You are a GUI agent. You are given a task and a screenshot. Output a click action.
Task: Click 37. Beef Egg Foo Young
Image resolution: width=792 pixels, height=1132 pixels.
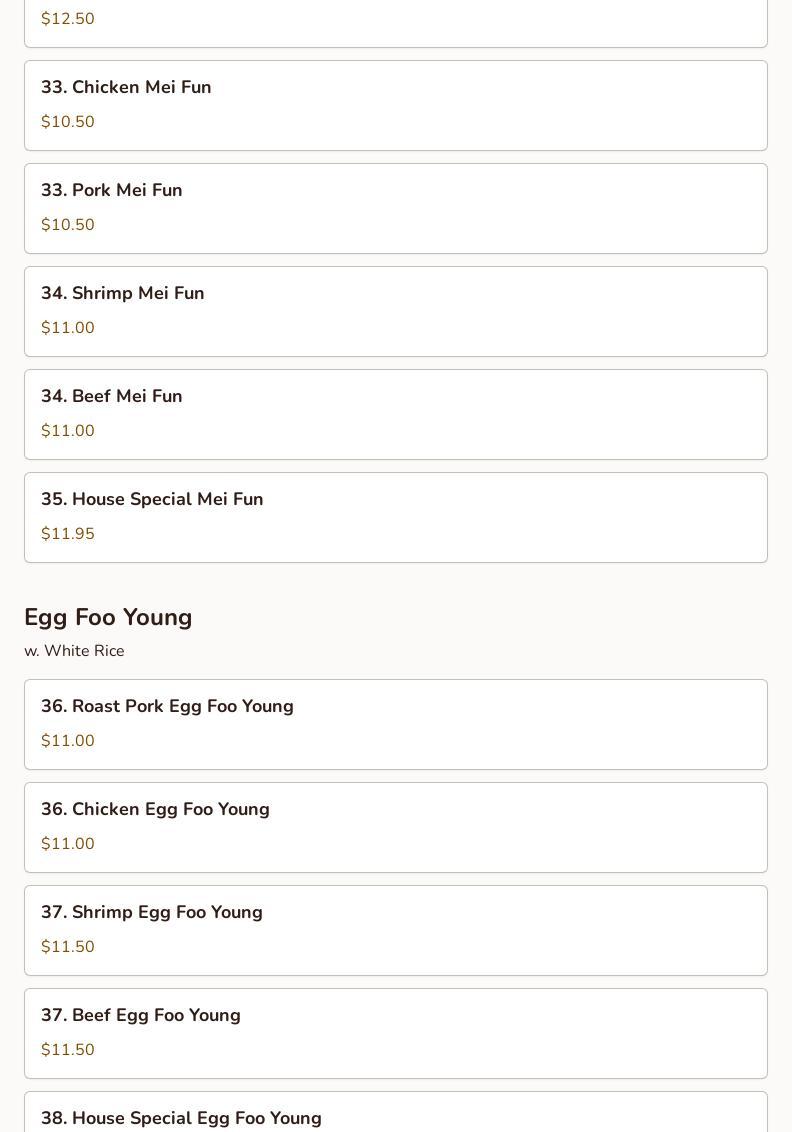[x=141, y=1016]
